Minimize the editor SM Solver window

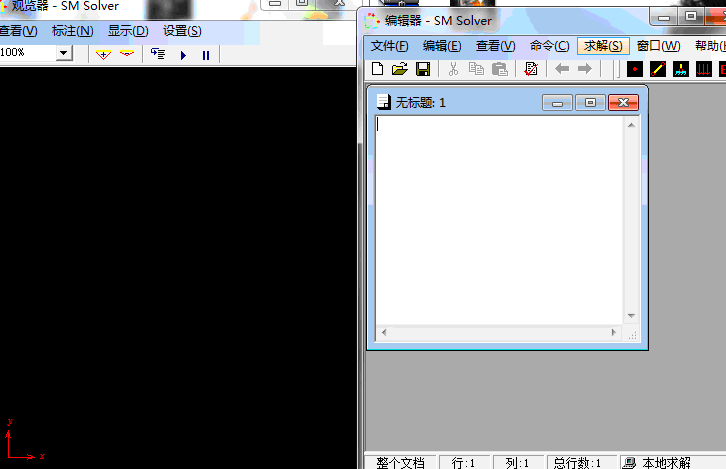tap(664, 18)
